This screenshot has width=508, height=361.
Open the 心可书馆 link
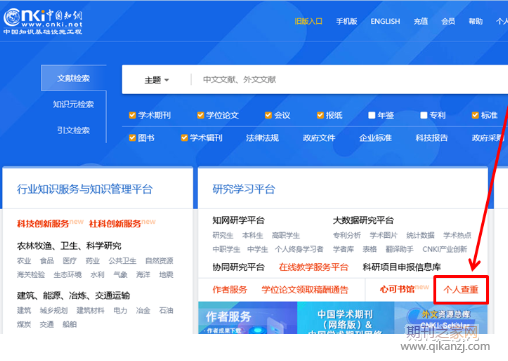pos(397,289)
